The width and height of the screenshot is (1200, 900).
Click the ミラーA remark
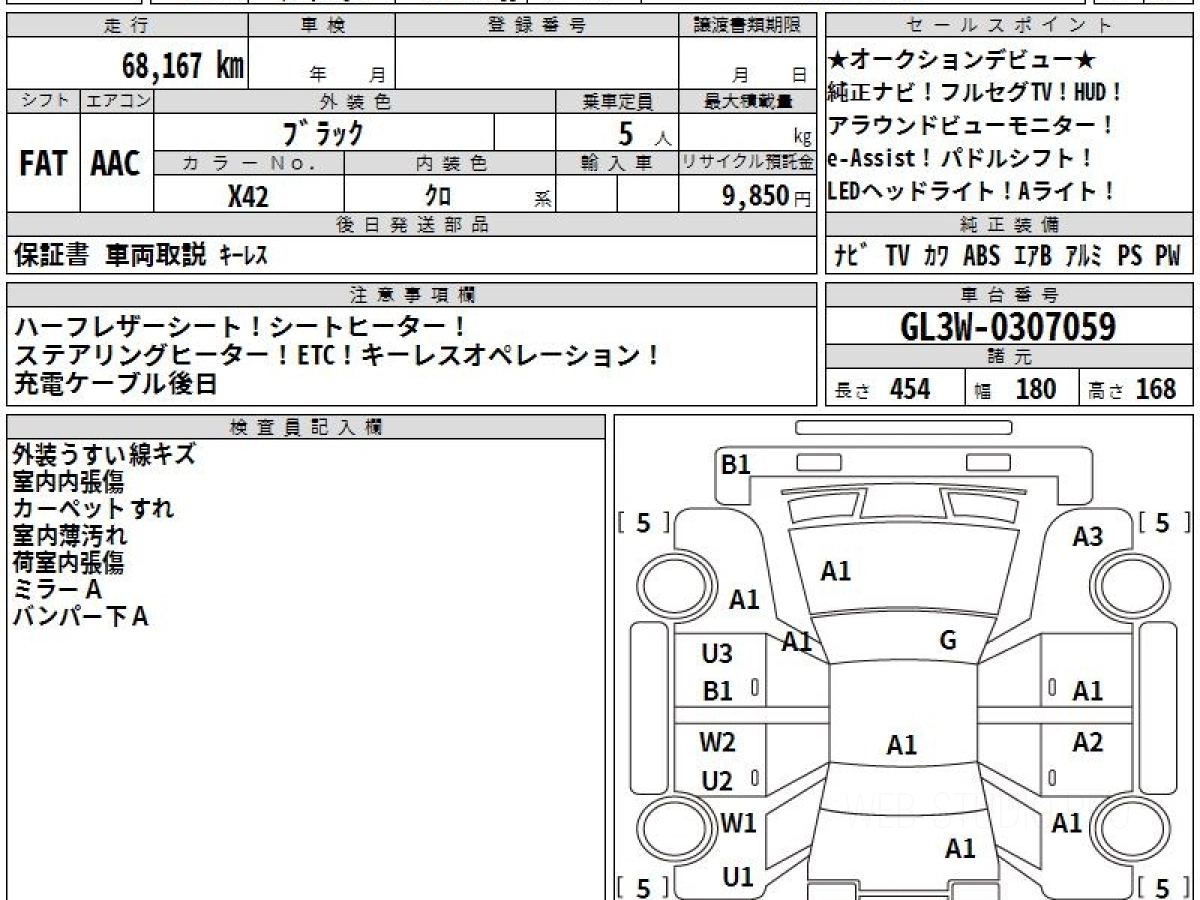point(57,589)
